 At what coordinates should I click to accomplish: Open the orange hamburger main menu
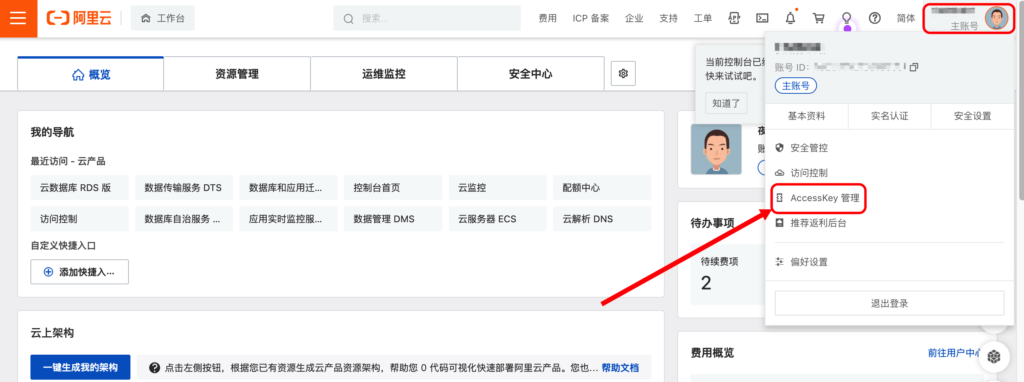(x=18, y=18)
